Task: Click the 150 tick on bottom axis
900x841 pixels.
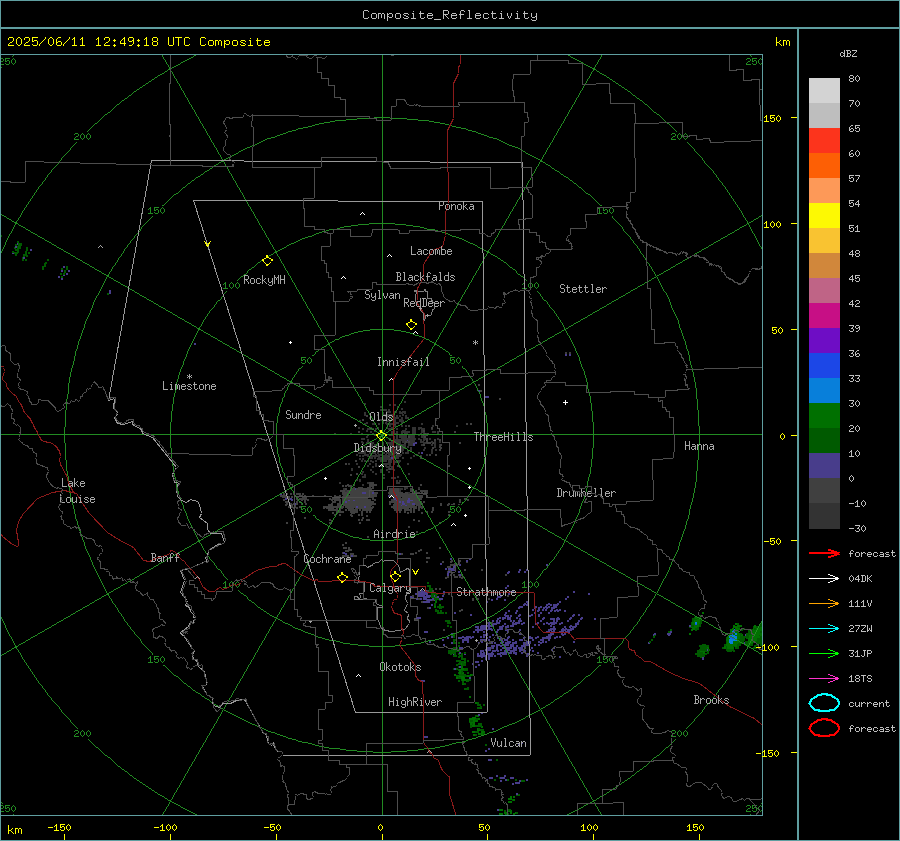Action: (695, 828)
